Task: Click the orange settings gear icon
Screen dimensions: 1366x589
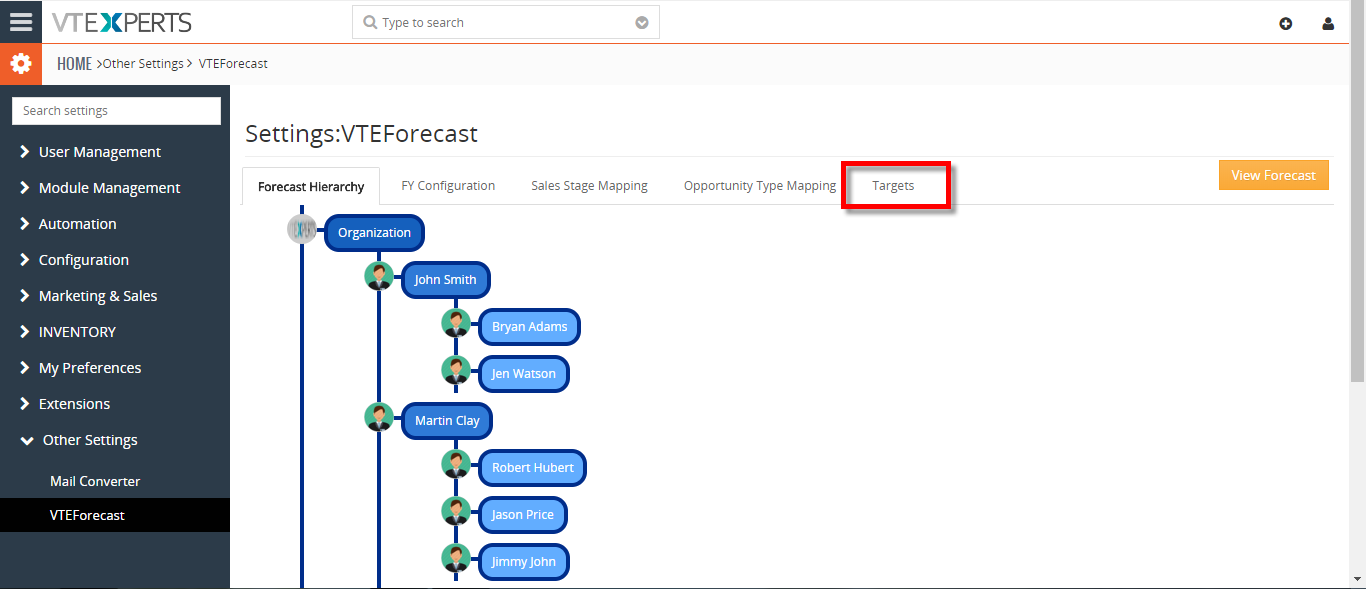Action: [x=20, y=64]
